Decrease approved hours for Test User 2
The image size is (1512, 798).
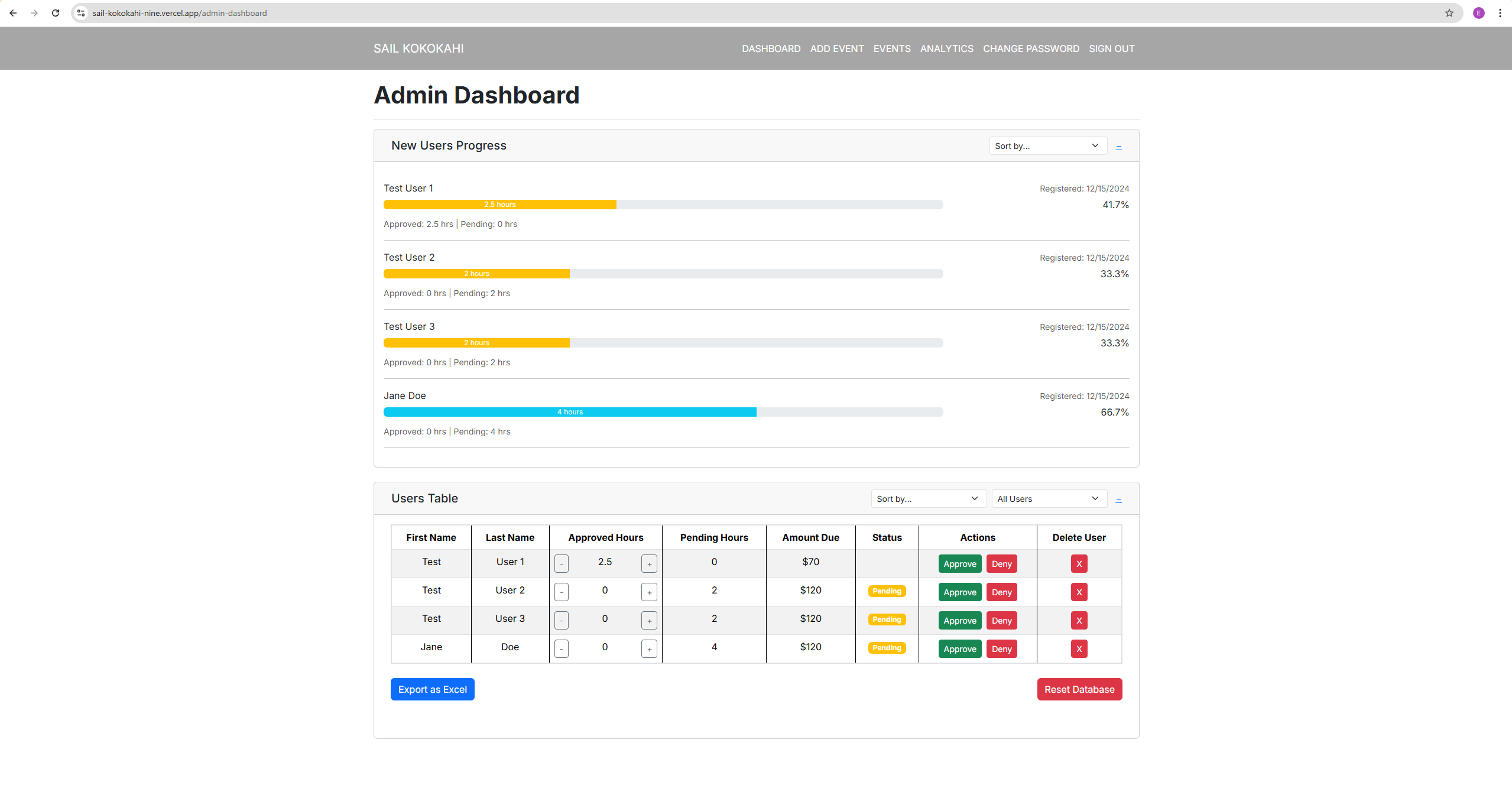[x=562, y=592]
